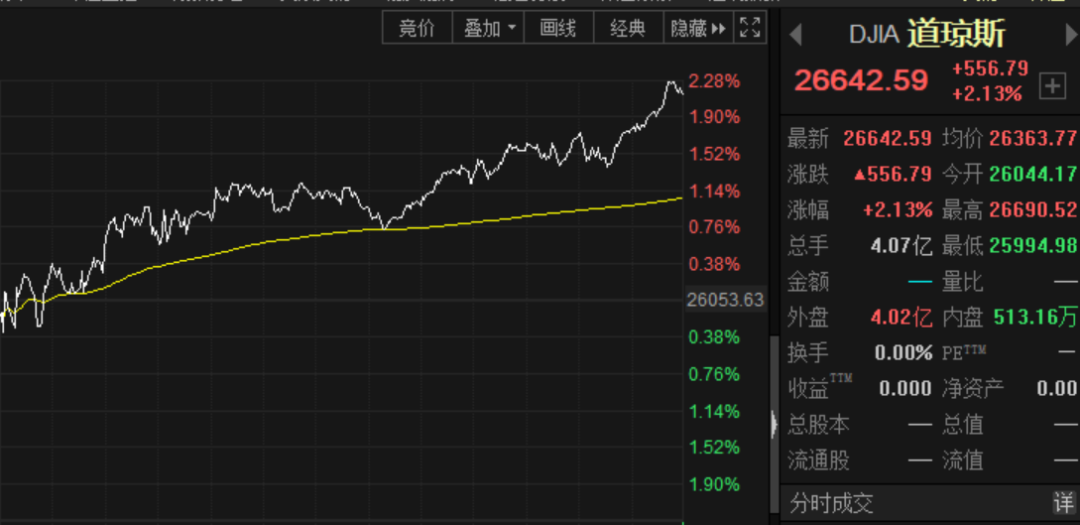Click the 涨幅 value +2.13% in the table

pyautogui.click(x=897, y=210)
